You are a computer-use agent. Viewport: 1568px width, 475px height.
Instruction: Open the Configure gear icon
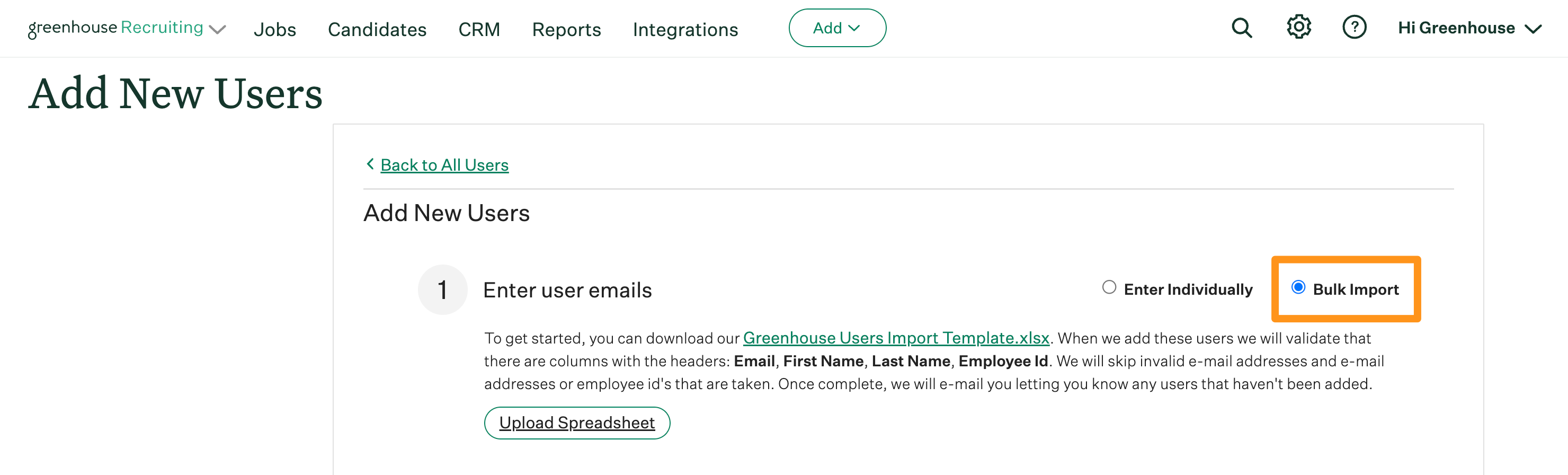pos(1298,28)
